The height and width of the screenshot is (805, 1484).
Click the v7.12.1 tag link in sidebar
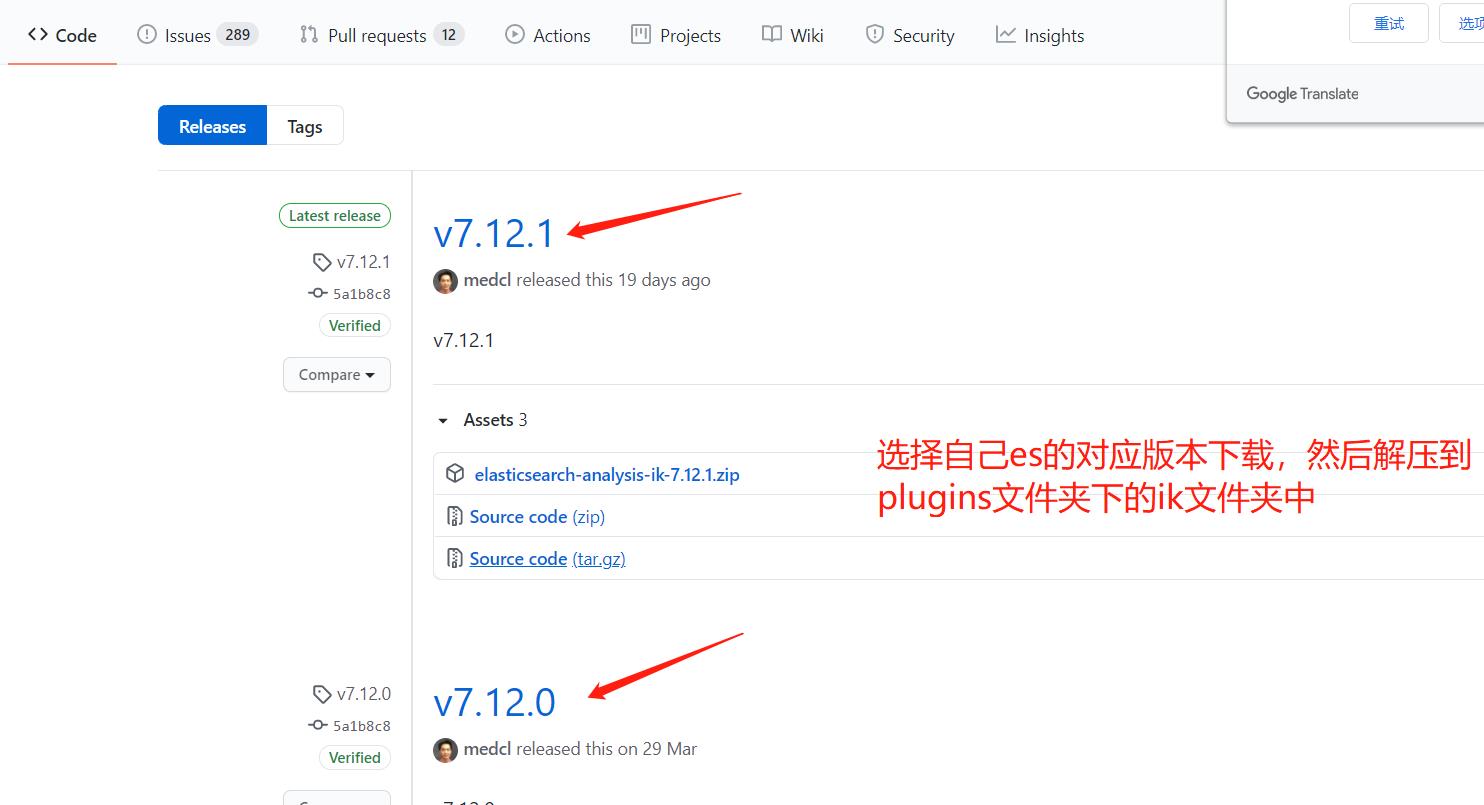[x=364, y=262]
